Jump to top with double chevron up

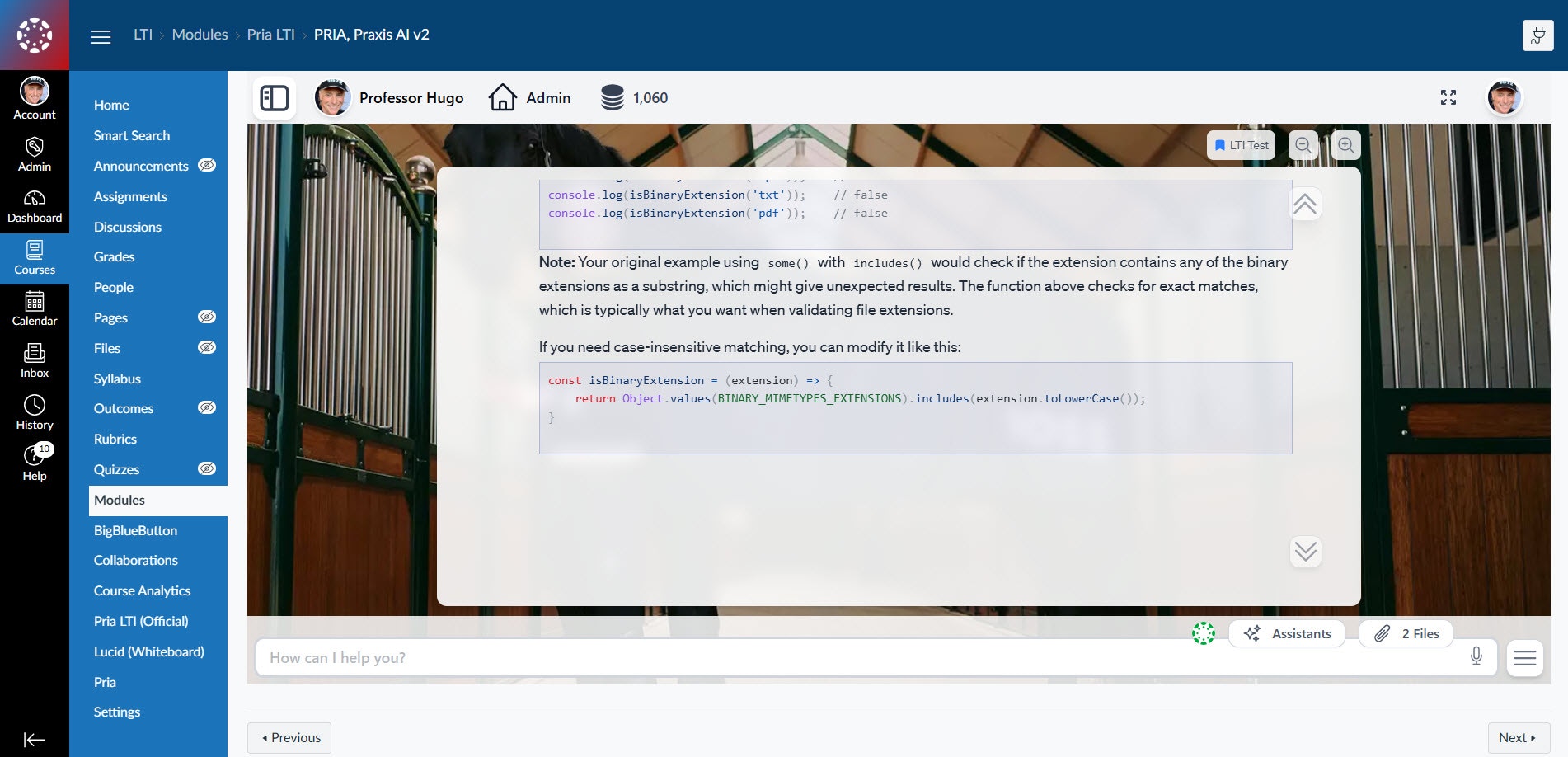1305,205
